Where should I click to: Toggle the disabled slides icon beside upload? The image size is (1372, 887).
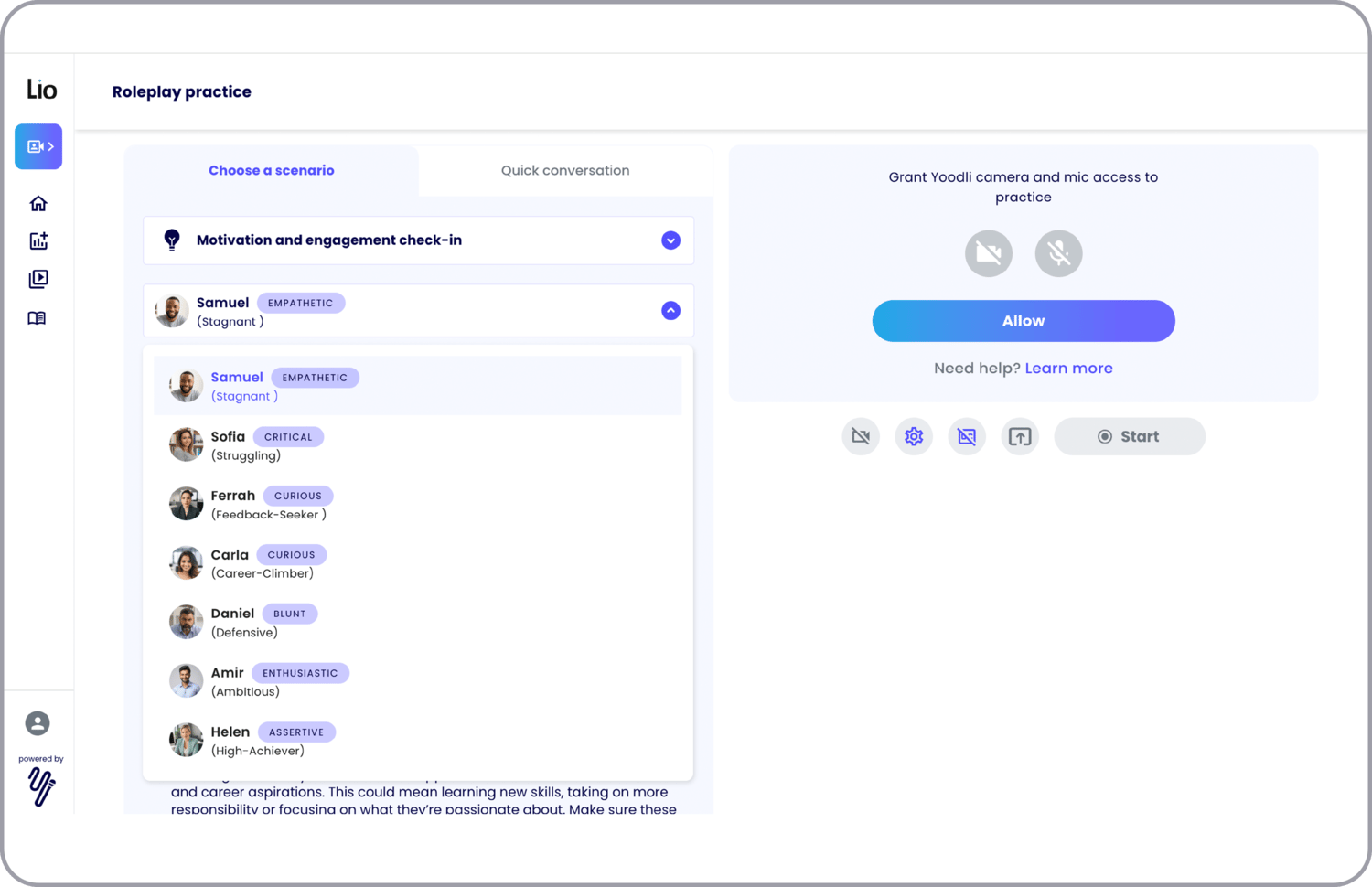pos(967,436)
